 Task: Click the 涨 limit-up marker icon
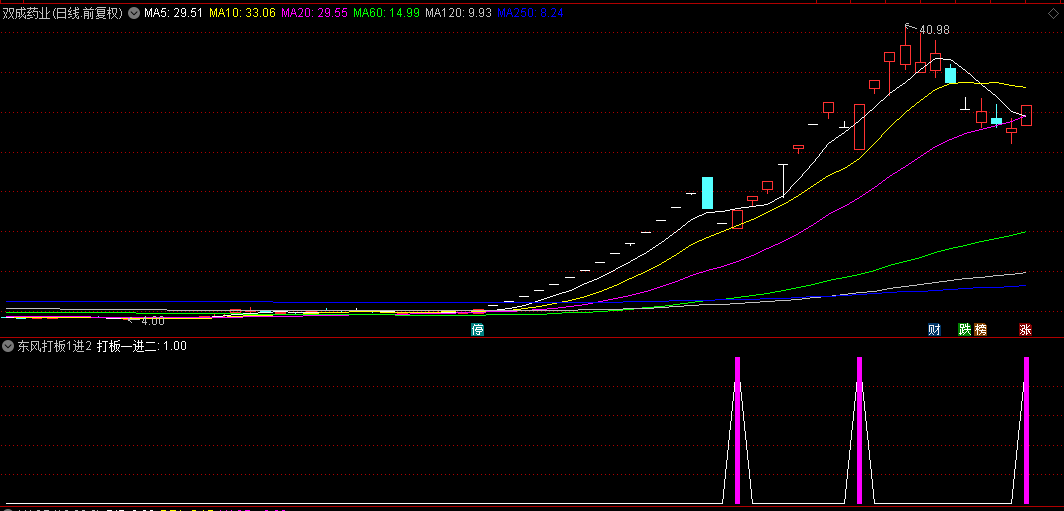click(x=1025, y=330)
